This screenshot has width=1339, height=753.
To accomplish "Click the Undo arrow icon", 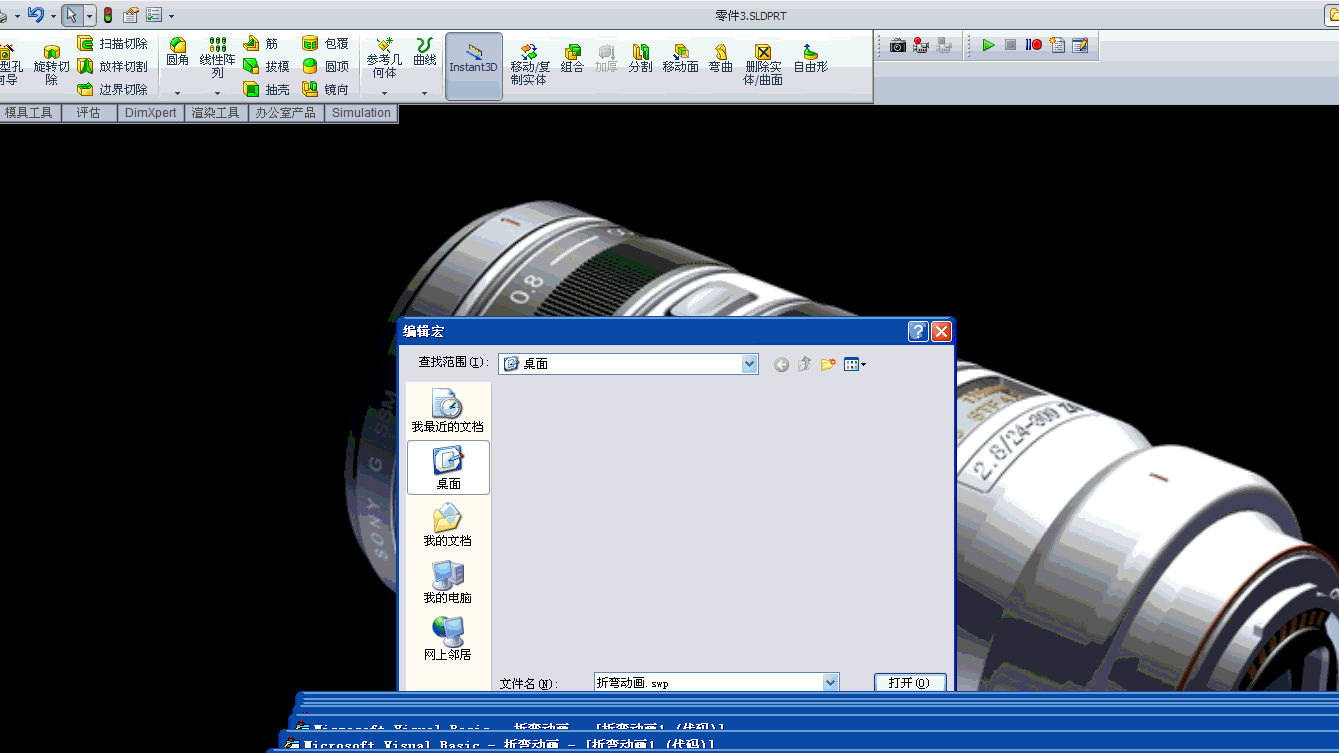I will pyautogui.click(x=35, y=15).
